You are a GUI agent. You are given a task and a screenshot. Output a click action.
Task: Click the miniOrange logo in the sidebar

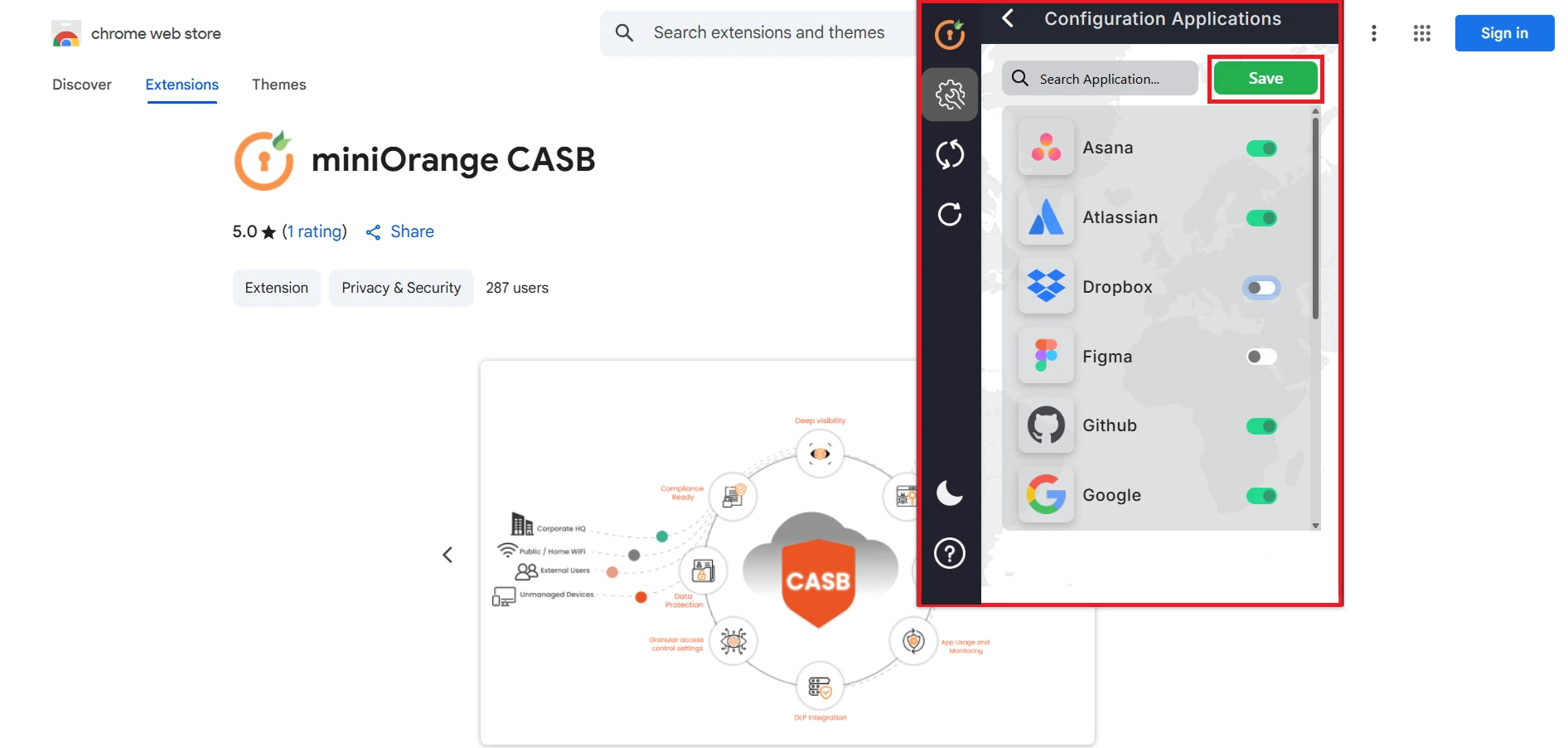click(950, 35)
